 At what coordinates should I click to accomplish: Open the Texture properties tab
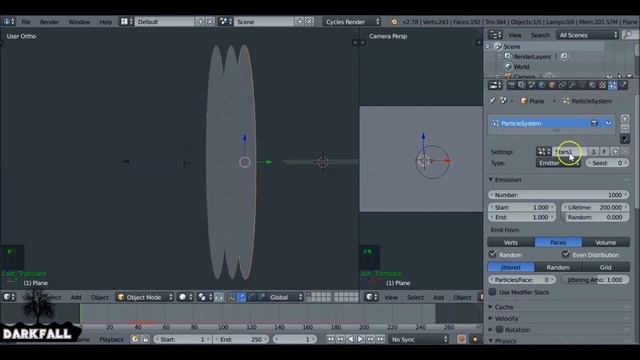[x=602, y=85]
